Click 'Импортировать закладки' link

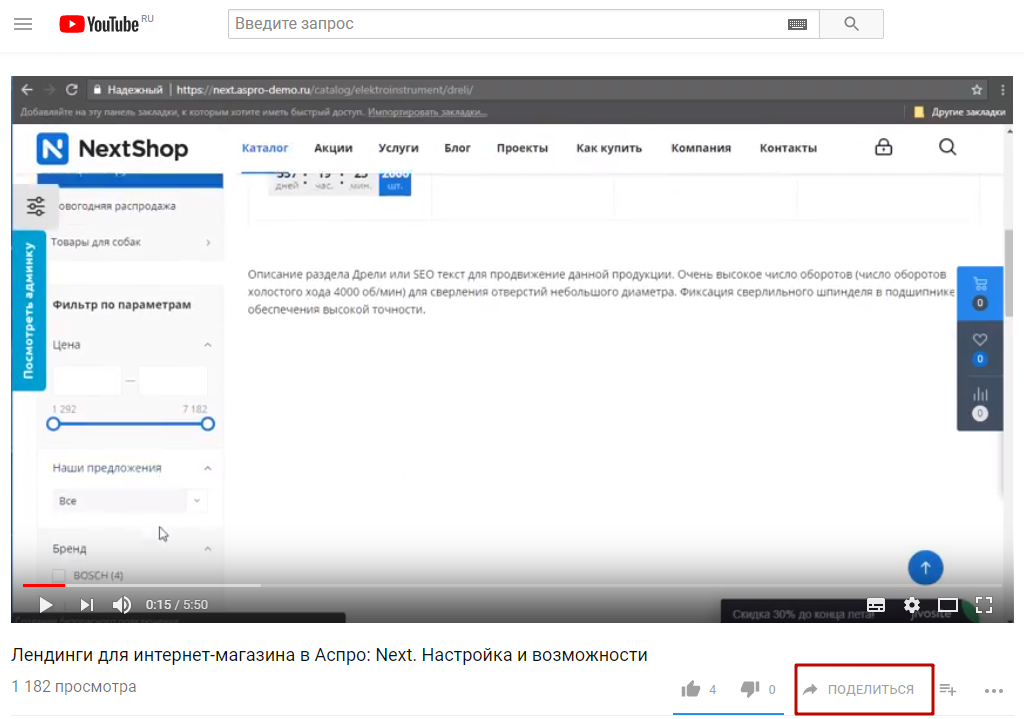[427, 112]
